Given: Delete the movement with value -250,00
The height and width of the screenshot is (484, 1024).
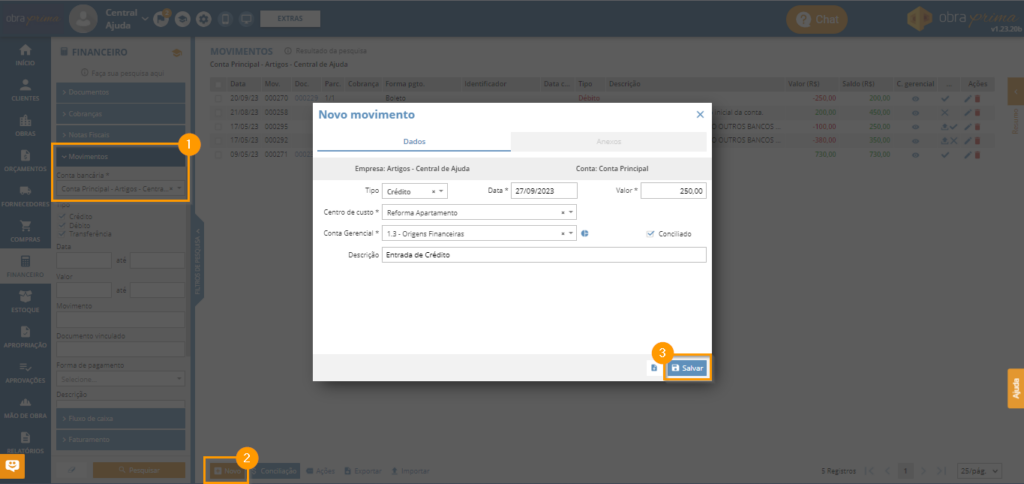Looking at the screenshot, I should click(978, 99).
